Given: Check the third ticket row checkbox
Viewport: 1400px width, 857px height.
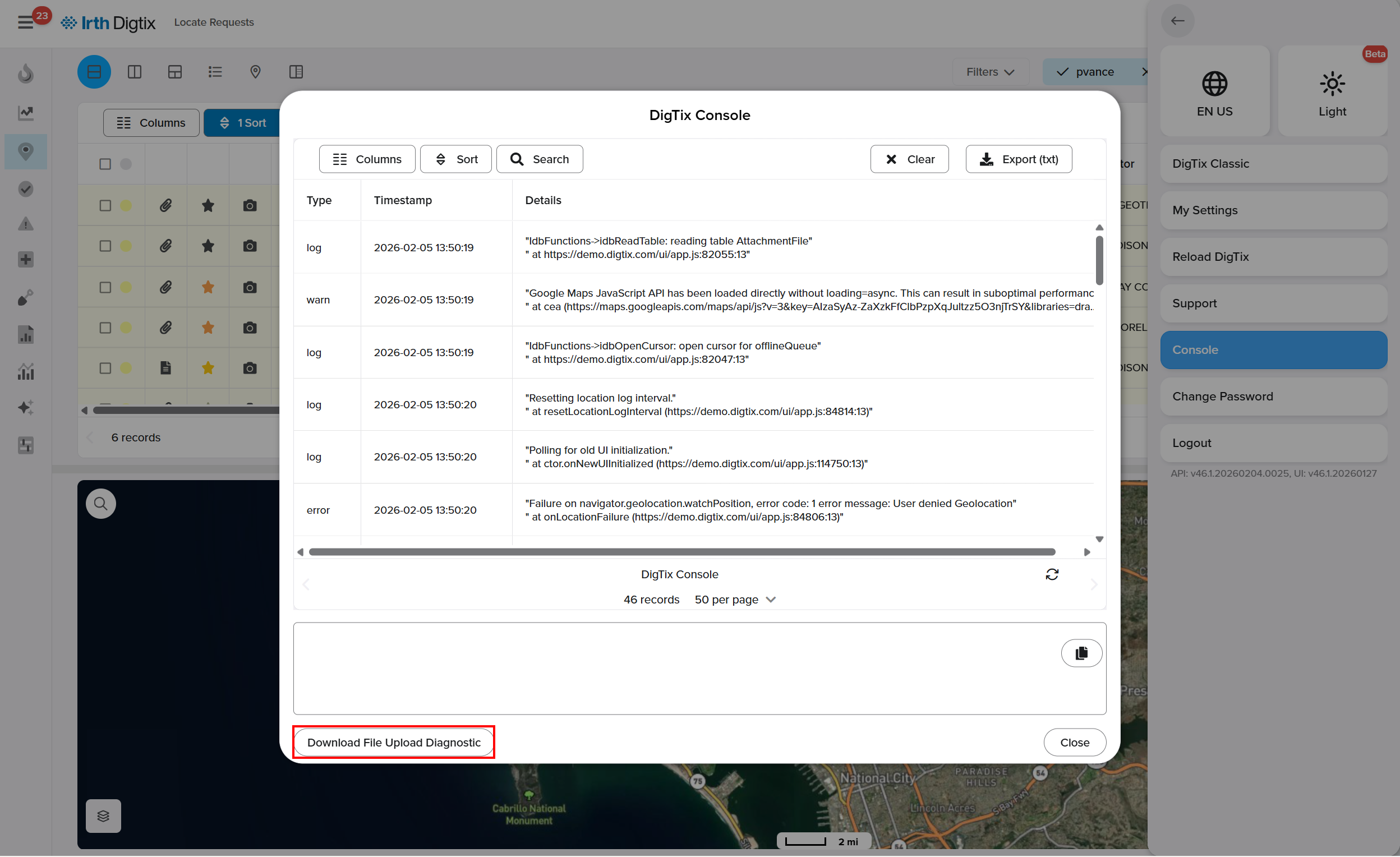Looking at the screenshot, I should (105, 287).
